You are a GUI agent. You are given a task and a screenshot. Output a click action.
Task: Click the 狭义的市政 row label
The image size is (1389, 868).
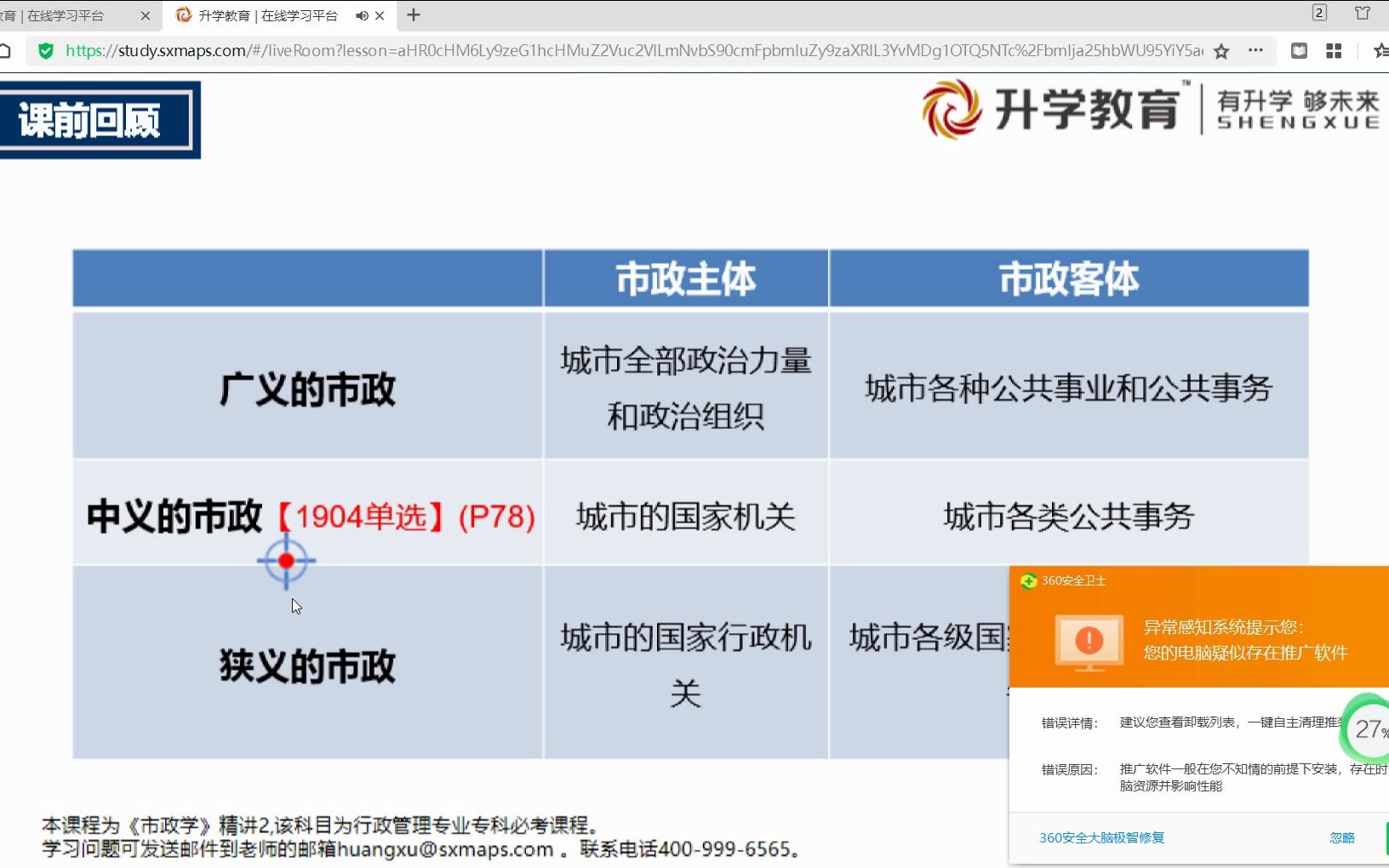click(307, 665)
